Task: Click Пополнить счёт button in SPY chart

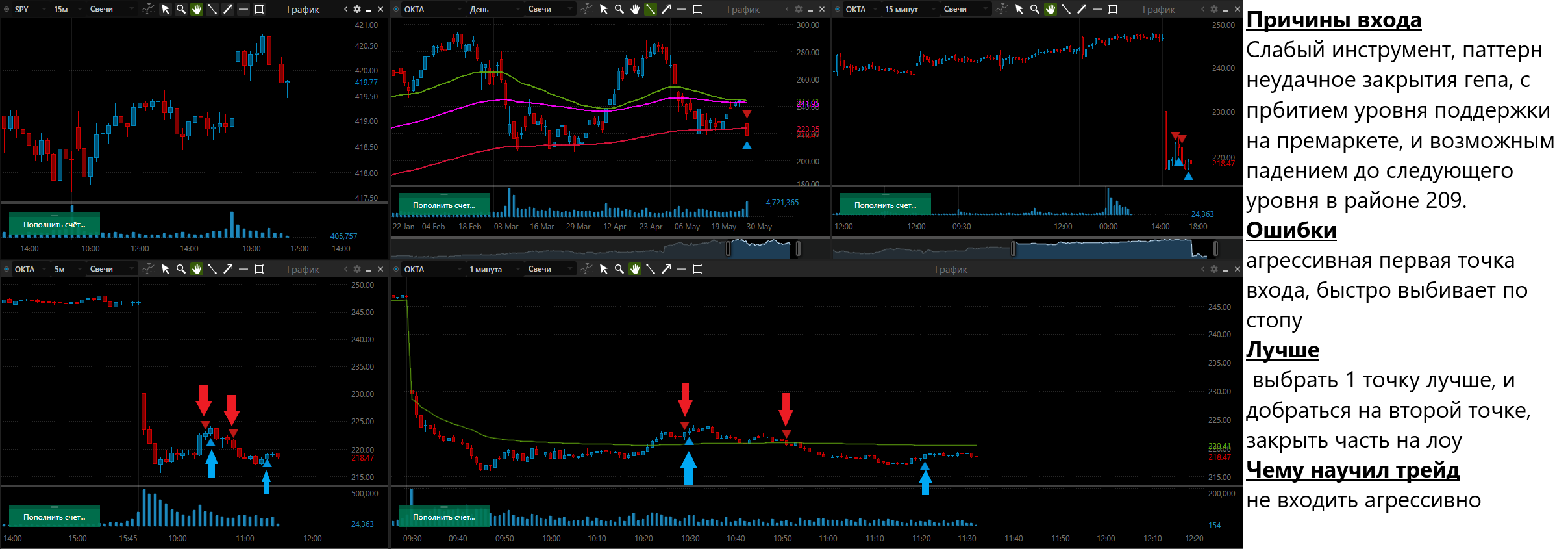Action: coord(55,224)
